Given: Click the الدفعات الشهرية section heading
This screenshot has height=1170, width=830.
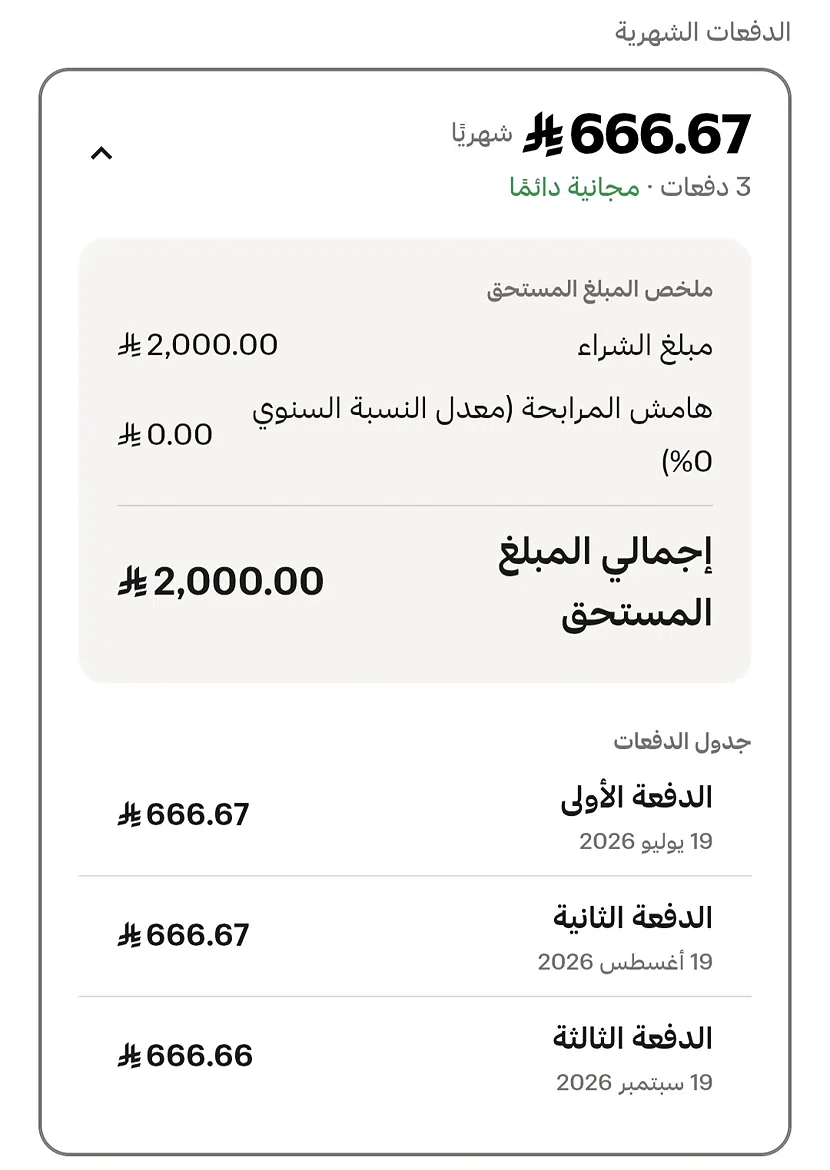Looking at the screenshot, I should (x=702, y=32).
